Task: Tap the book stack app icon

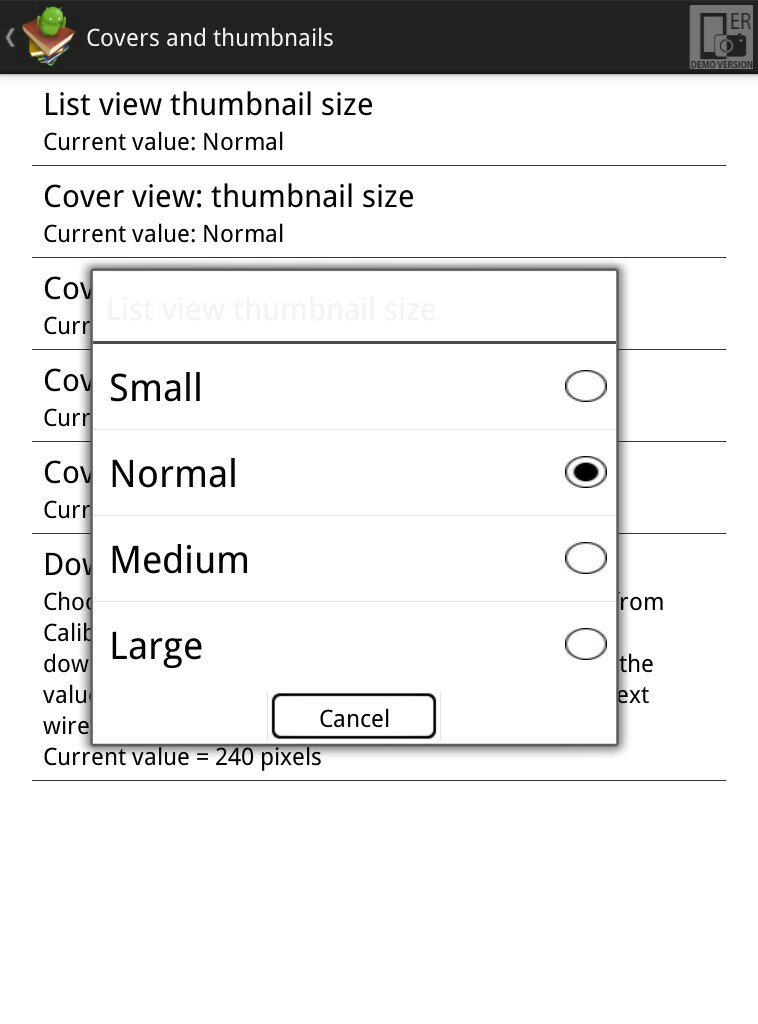Action: click(48, 37)
